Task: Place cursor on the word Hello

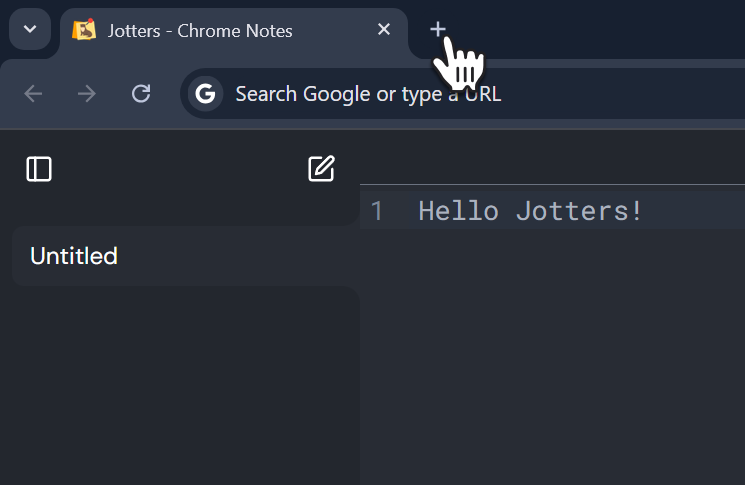Action: coord(458,211)
